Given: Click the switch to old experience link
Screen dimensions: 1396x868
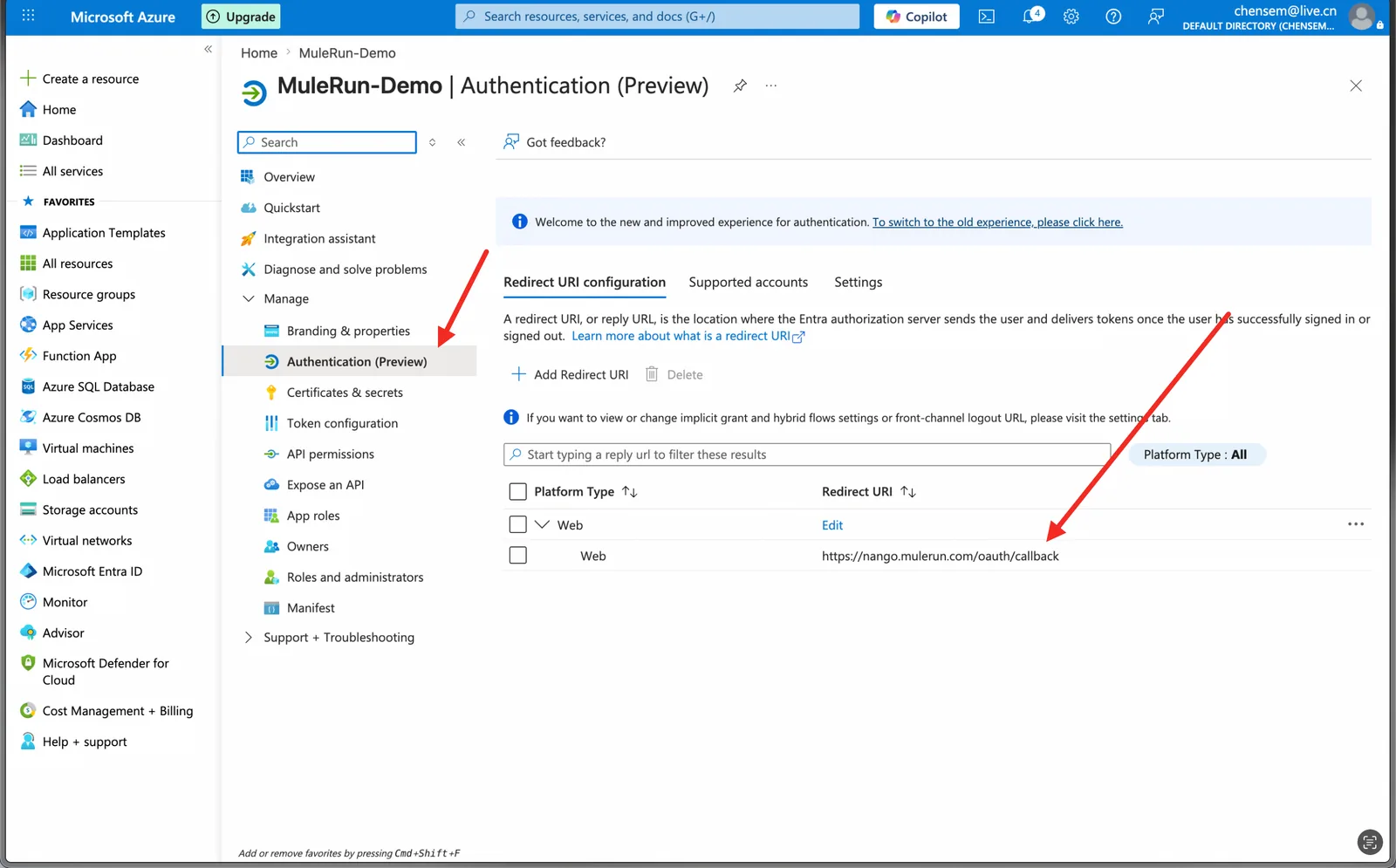Looking at the screenshot, I should [x=997, y=222].
